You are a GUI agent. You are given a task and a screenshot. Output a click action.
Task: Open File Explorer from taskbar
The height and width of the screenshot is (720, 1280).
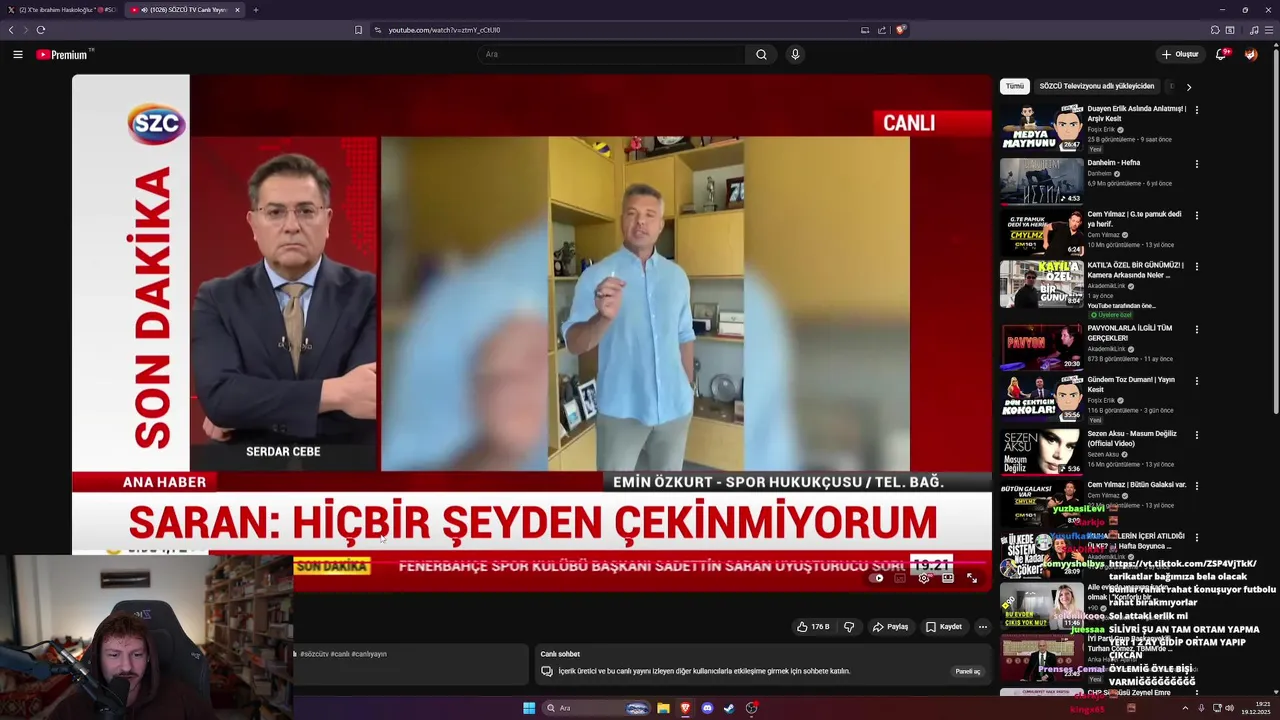663,708
